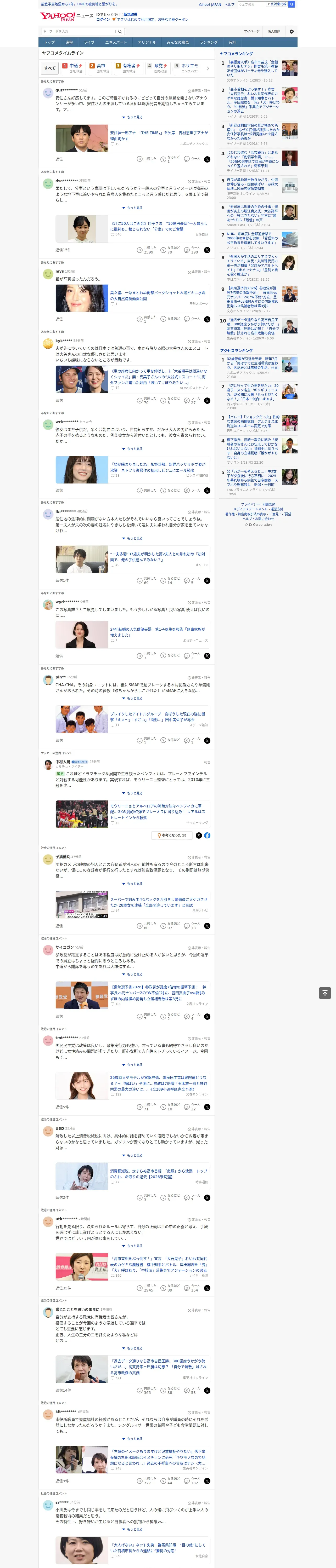The height and width of the screenshot is (1568, 336).
Task: Open プライバシー・利用規約 footer link
Action: [258, 505]
